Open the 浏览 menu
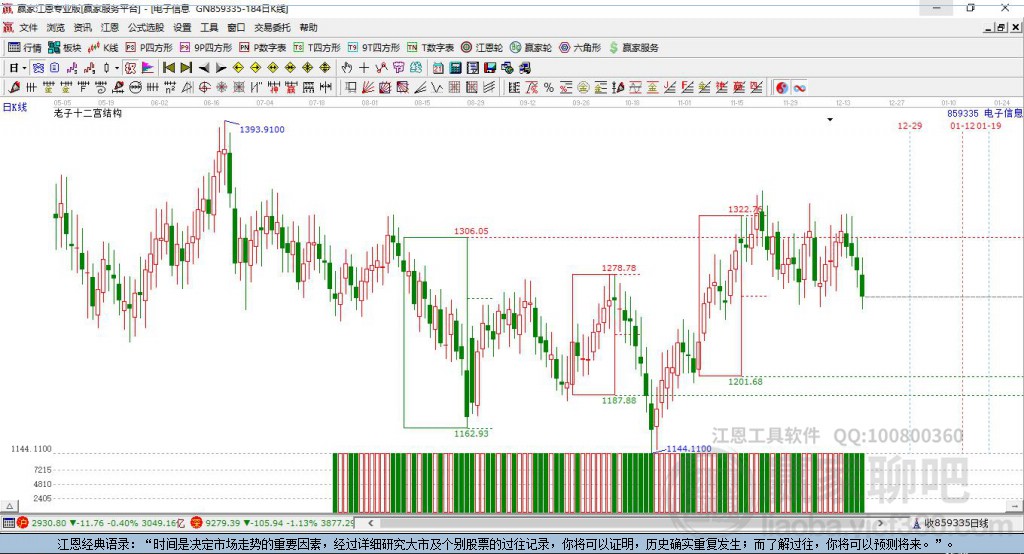Screen dimensions: 1024x554 tap(56, 27)
